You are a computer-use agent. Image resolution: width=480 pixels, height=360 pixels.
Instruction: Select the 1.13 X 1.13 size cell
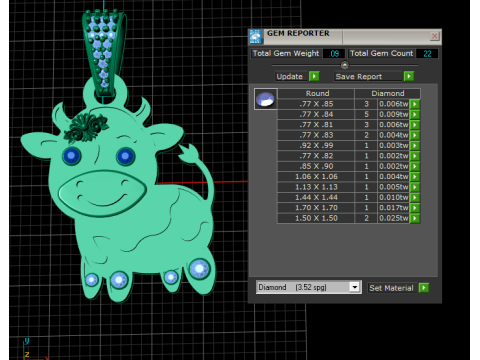click(x=316, y=187)
